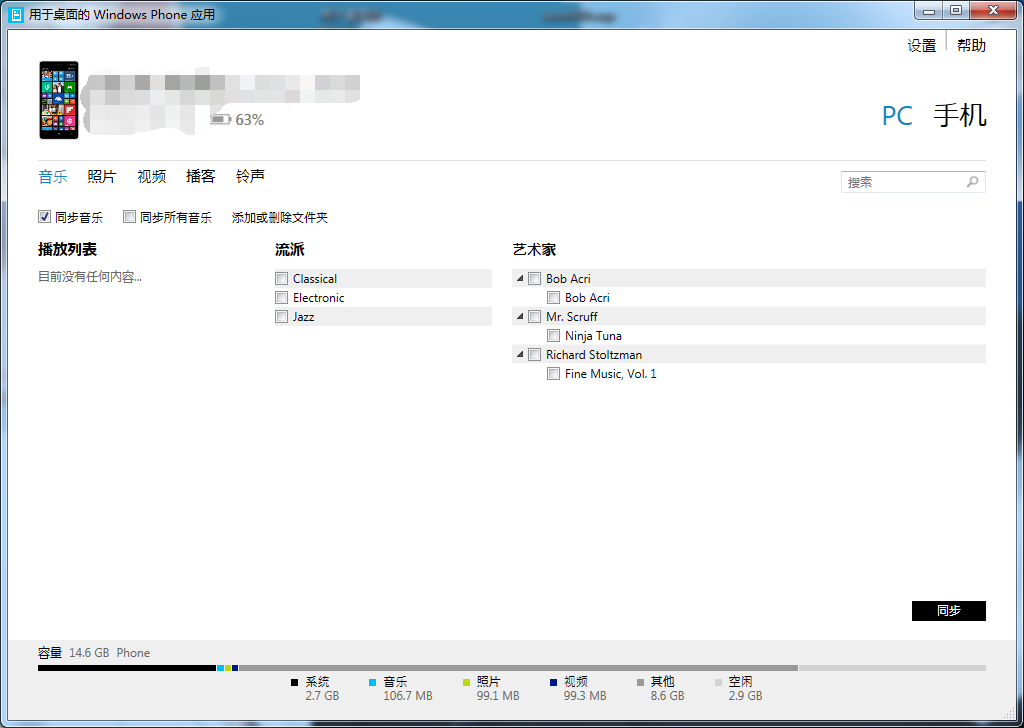Click into the 搜索 input field
1024x728 pixels.
pos(902,182)
